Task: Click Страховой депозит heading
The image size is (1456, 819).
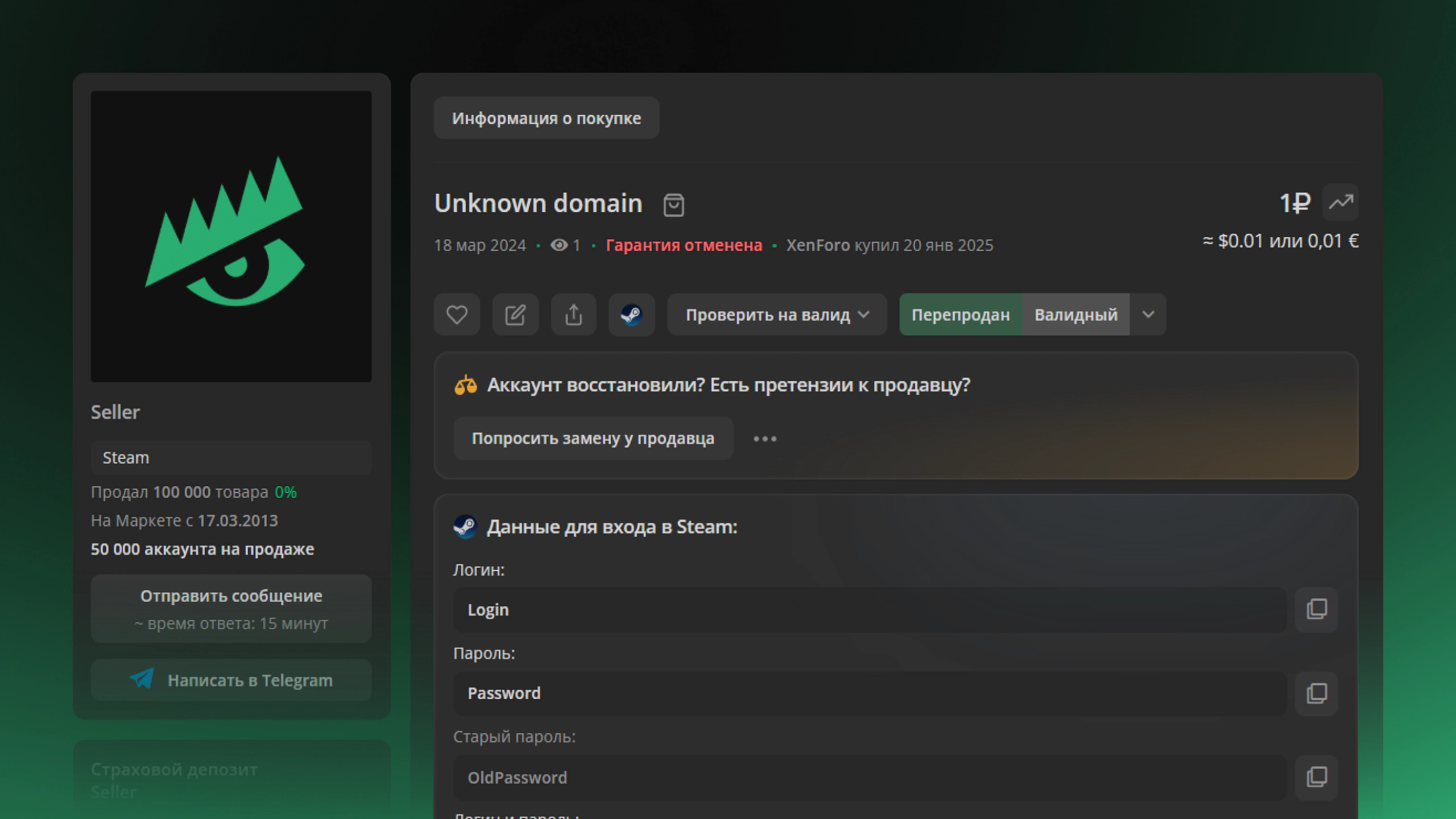Action: pos(174,770)
